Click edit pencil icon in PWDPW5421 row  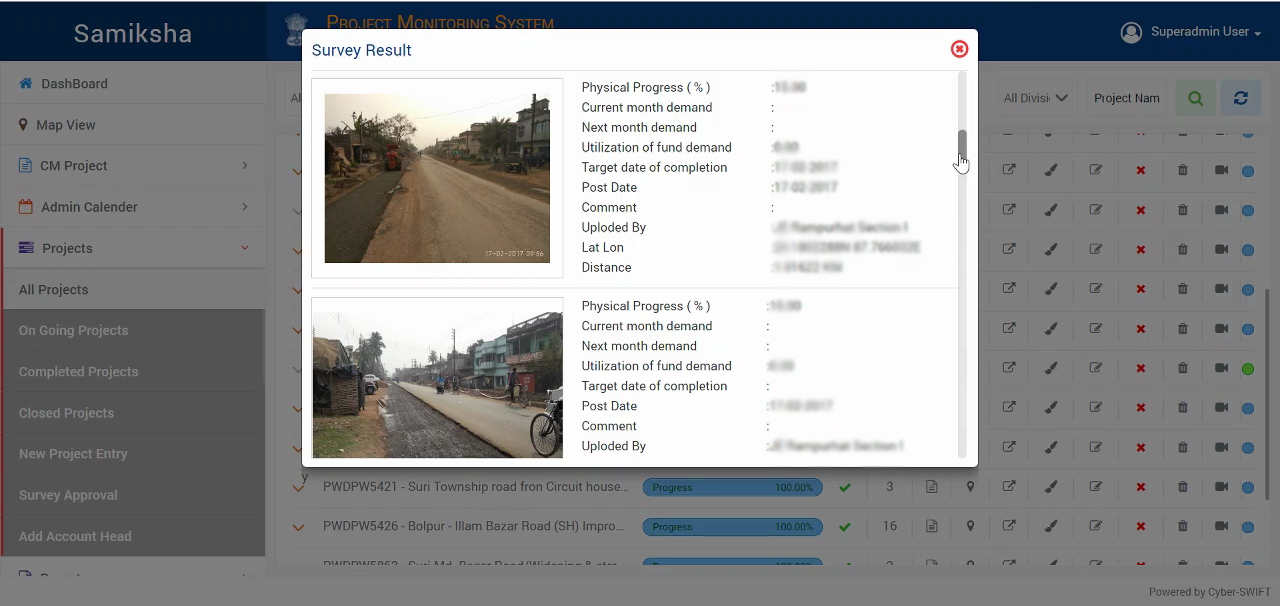1095,488
